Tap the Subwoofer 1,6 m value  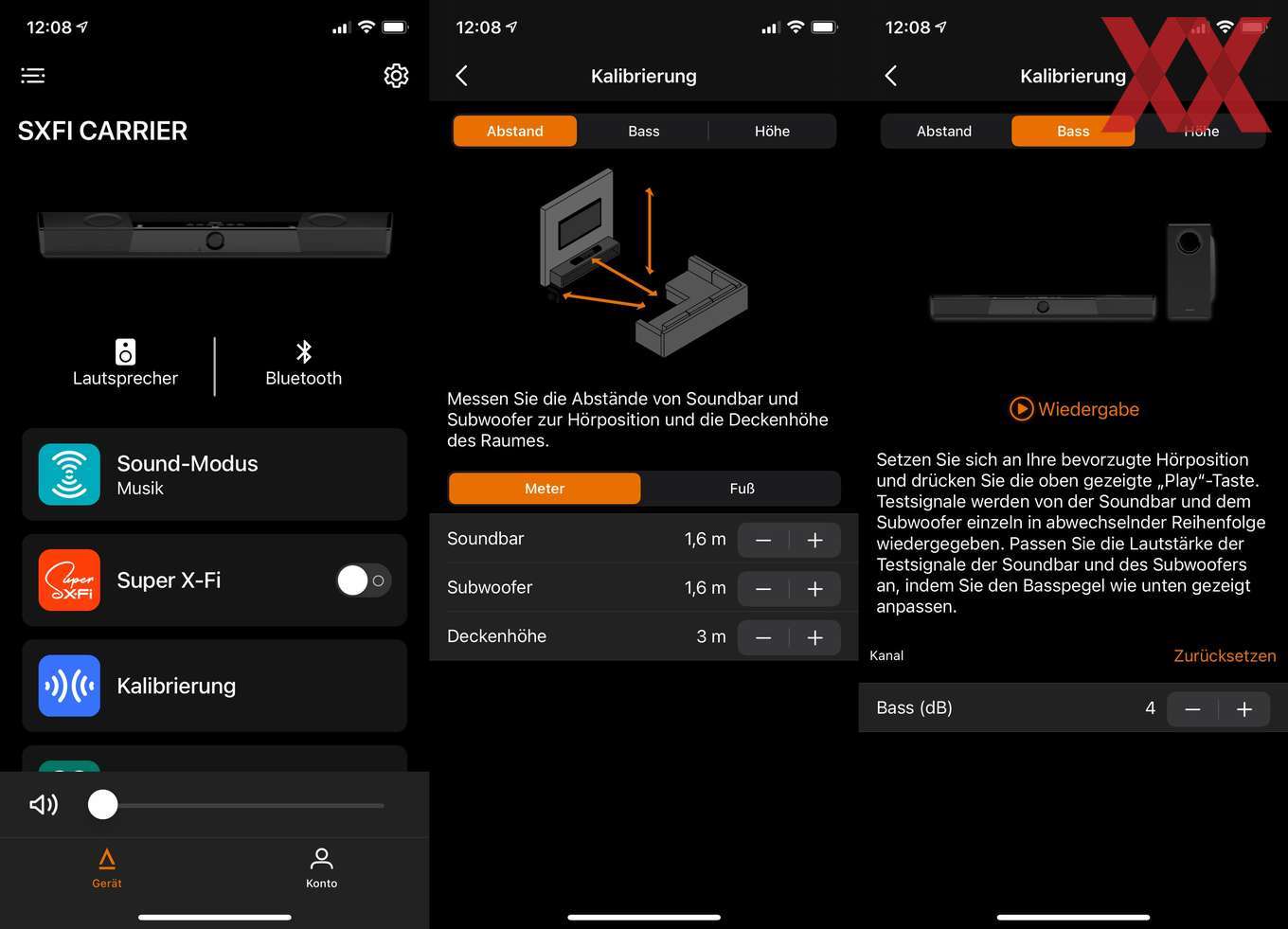click(x=705, y=587)
